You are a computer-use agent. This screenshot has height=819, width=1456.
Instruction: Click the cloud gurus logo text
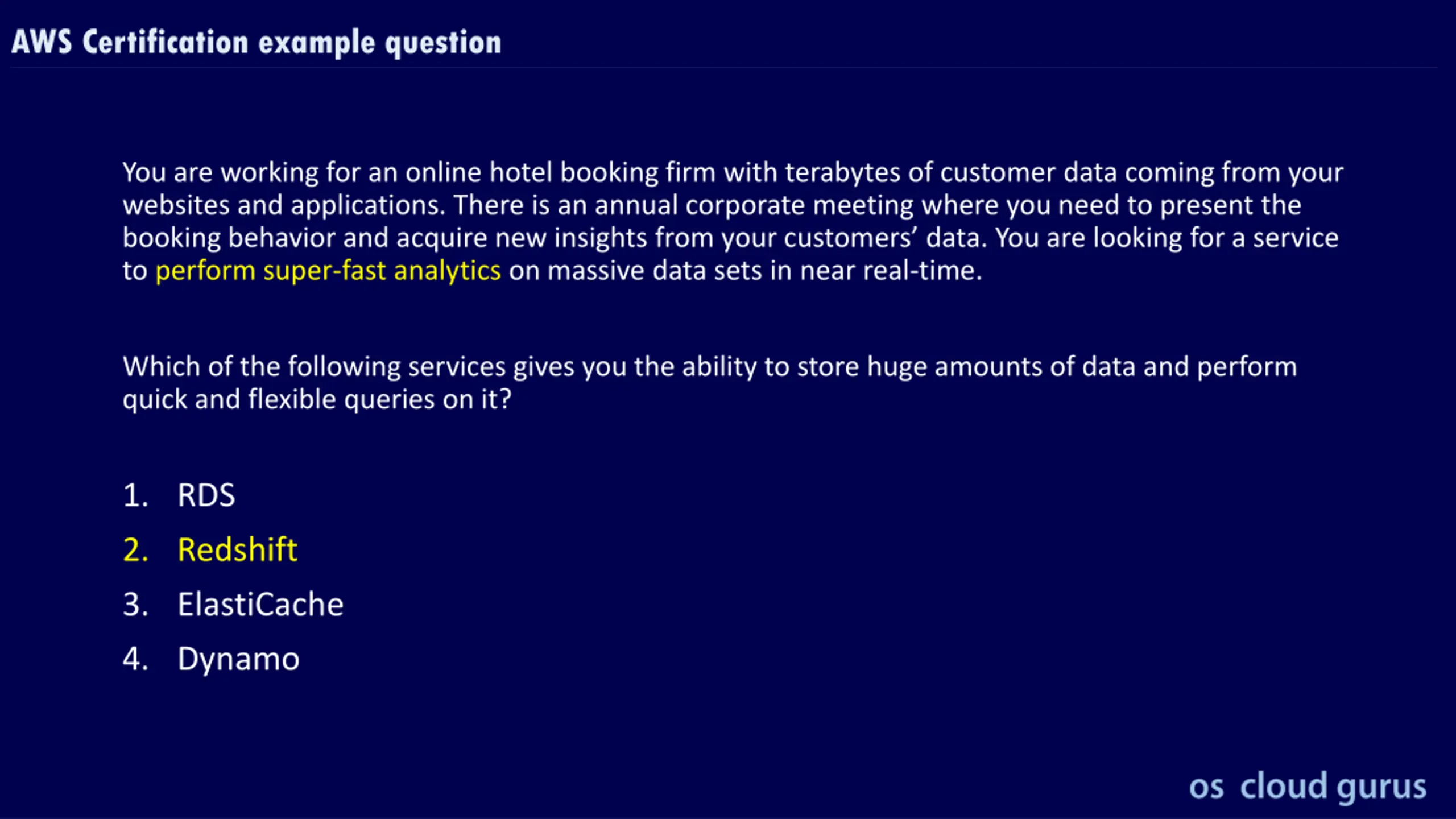pyautogui.click(x=1333, y=787)
